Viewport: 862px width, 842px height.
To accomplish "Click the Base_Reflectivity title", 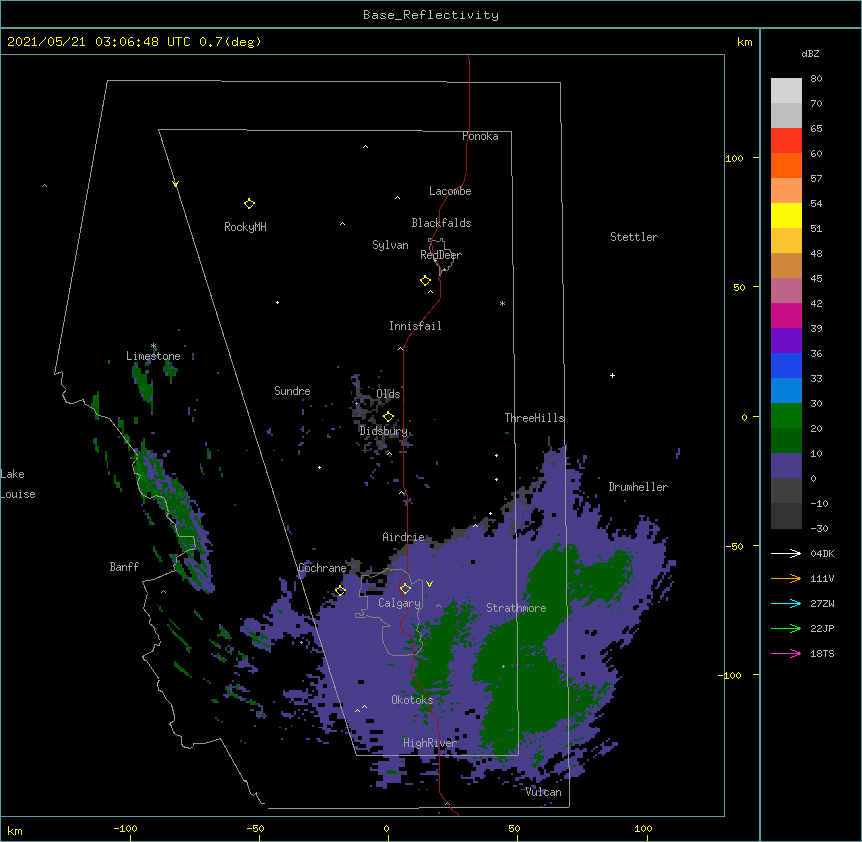I will pyautogui.click(x=431, y=15).
